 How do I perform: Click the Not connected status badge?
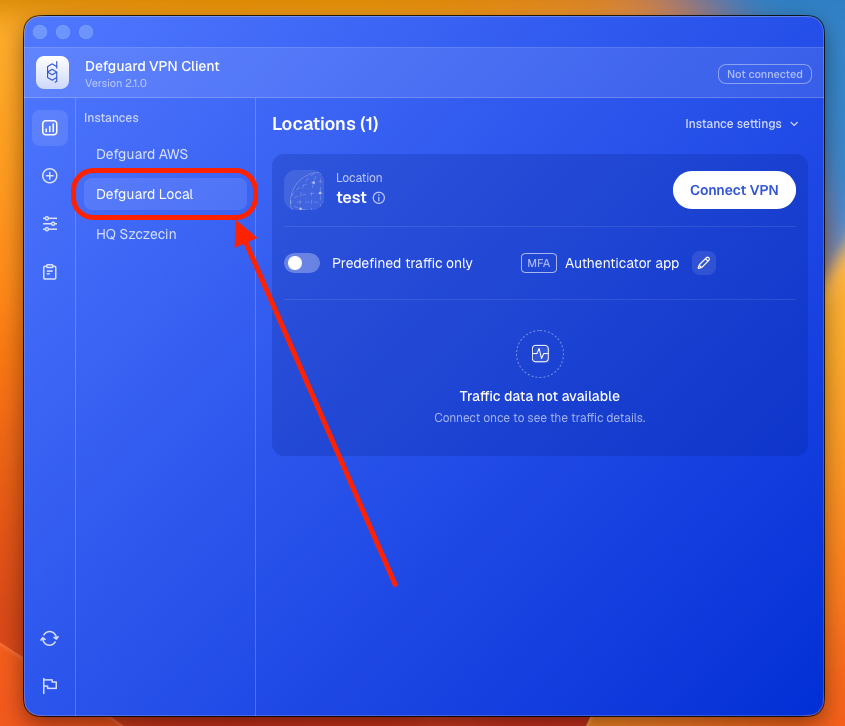pos(764,74)
